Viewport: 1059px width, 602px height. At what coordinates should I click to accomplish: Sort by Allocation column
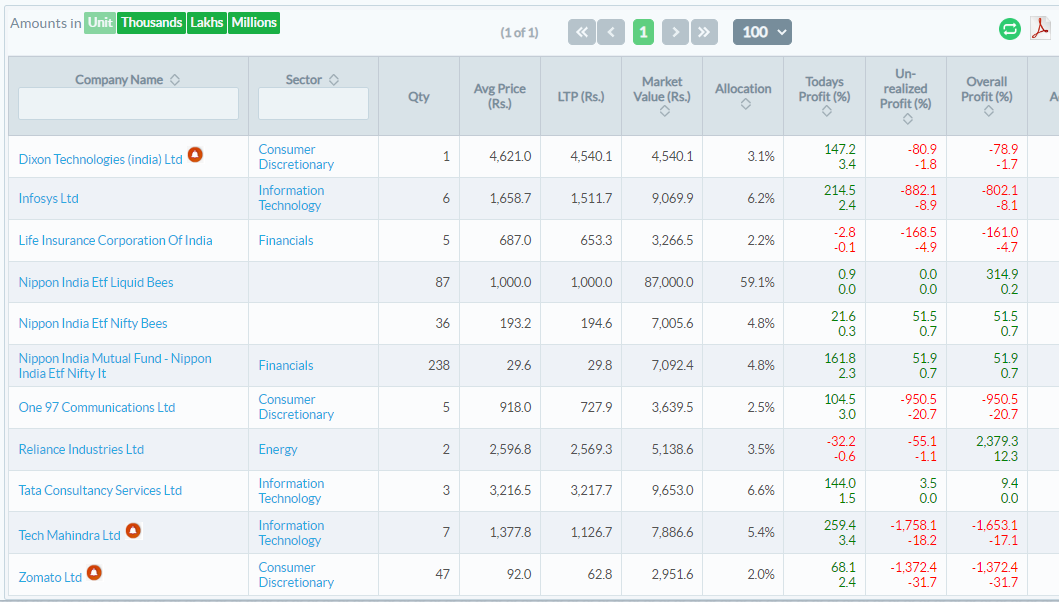746,104
